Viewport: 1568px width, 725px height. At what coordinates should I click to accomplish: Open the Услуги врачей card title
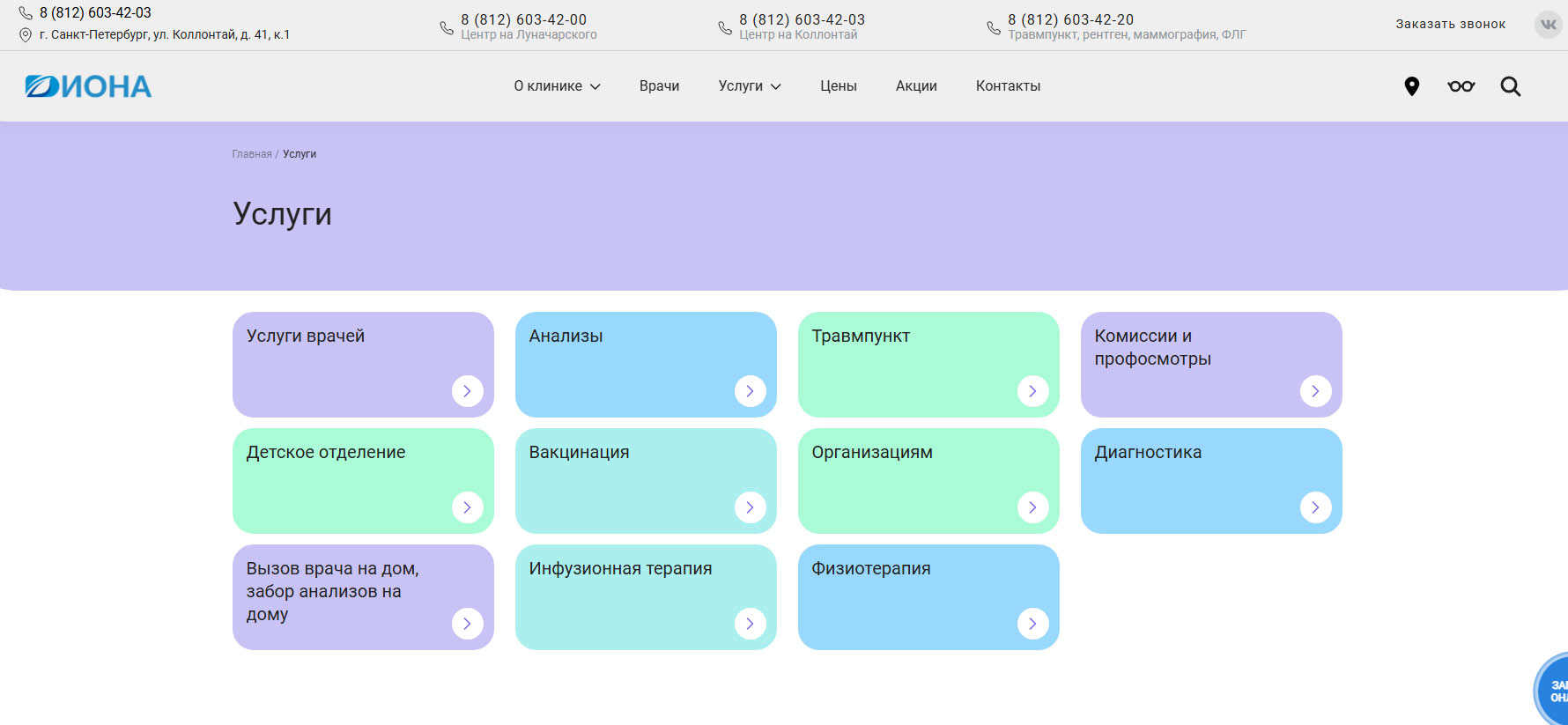306,336
